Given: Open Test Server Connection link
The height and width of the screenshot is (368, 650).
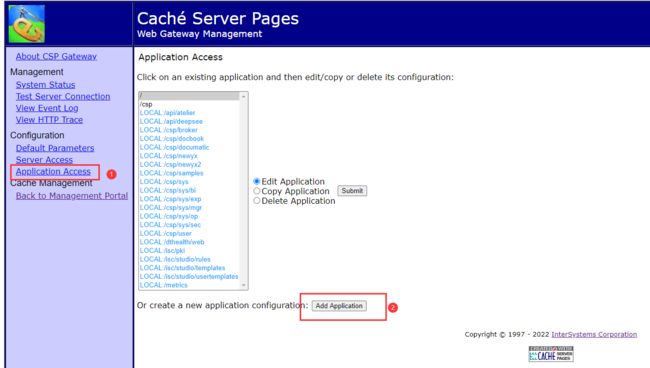Looking at the screenshot, I should click(x=63, y=97).
